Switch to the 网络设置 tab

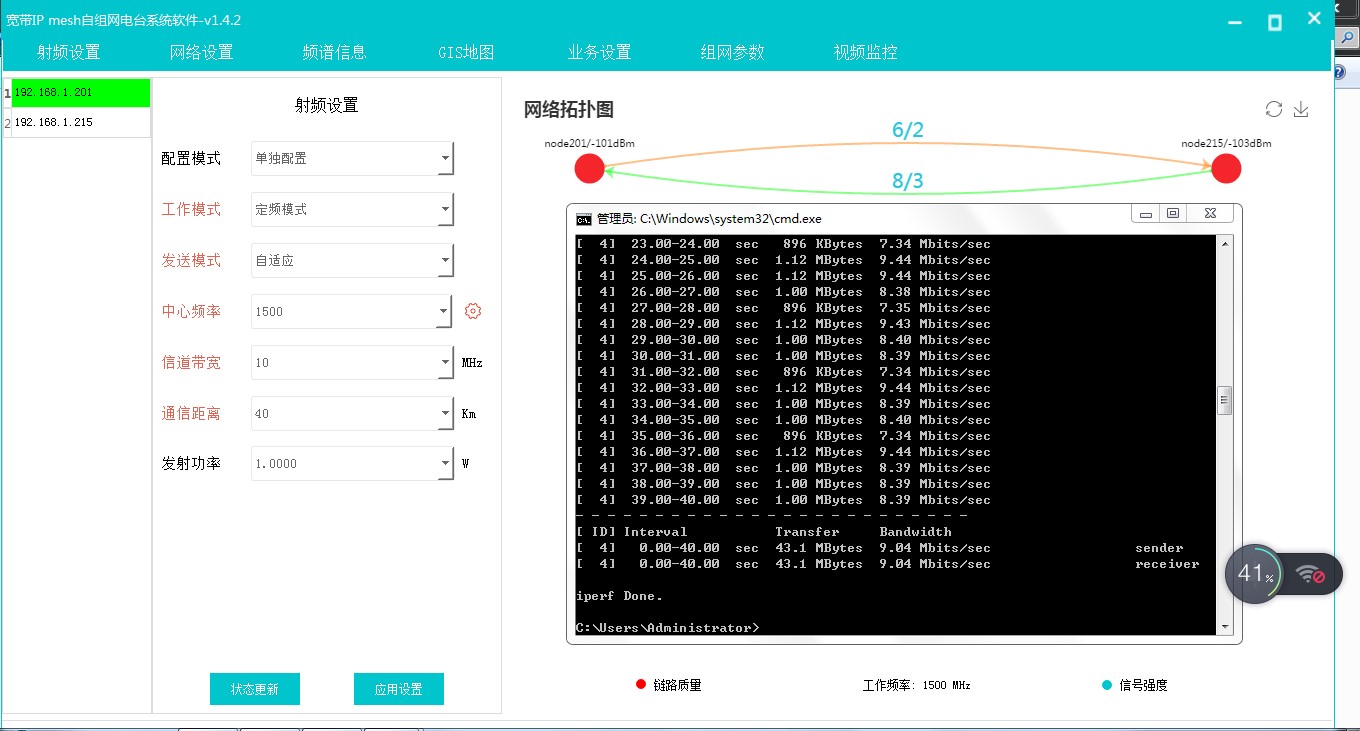(x=201, y=52)
